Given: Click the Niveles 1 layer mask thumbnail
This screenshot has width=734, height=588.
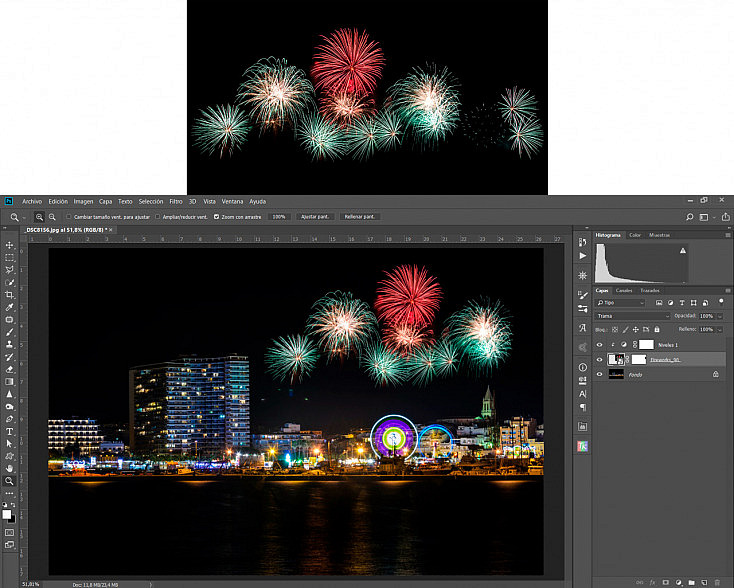Looking at the screenshot, I should (x=646, y=345).
